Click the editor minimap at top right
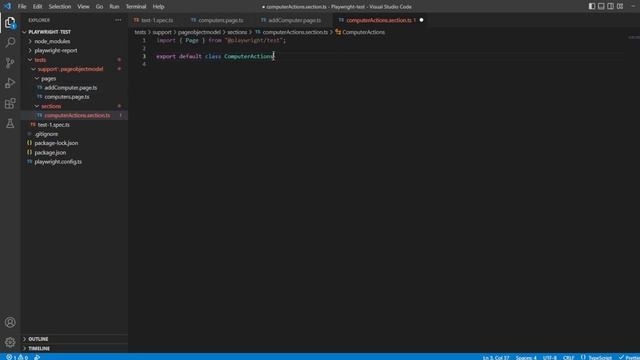 point(633,38)
